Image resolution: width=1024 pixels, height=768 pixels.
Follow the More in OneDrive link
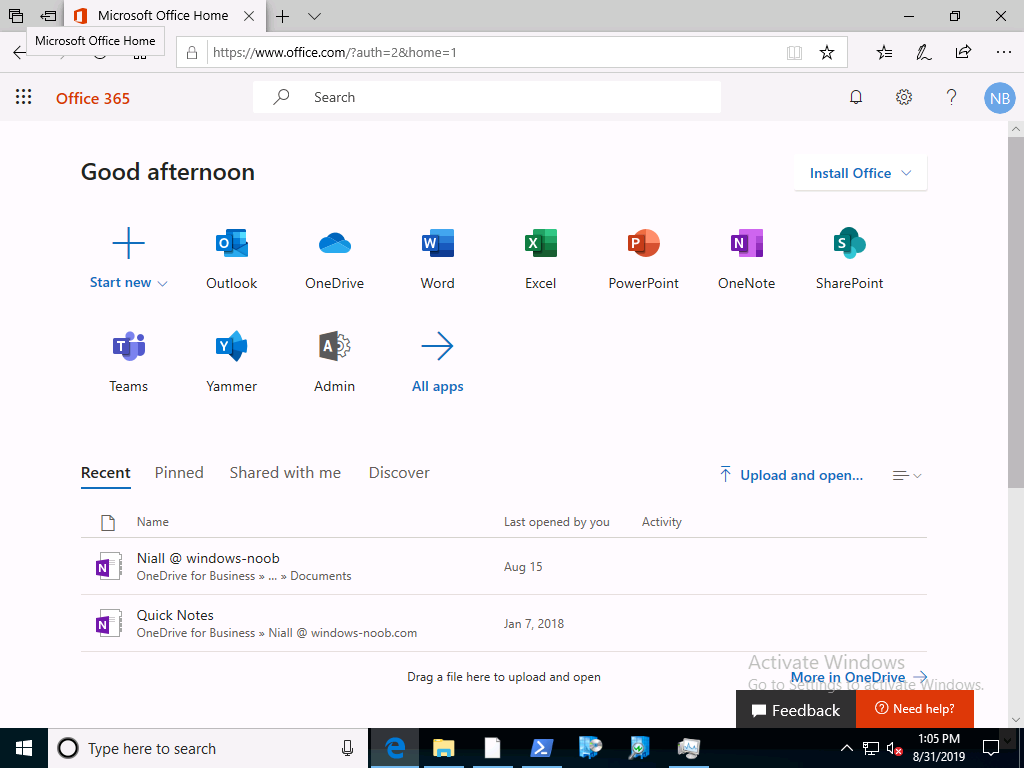(x=859, y=677)
